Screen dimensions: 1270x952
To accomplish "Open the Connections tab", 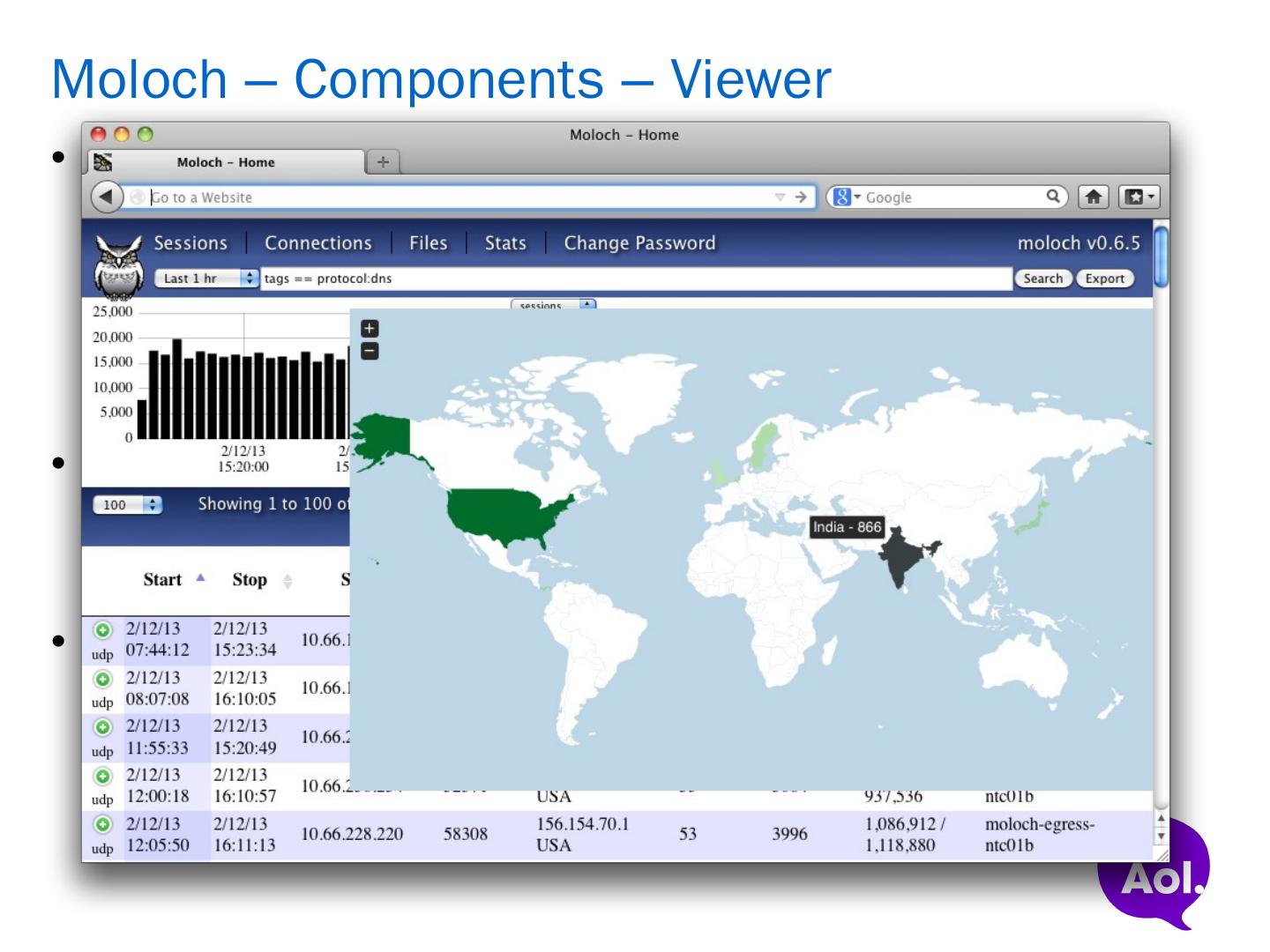I will [x=317, y=243].
